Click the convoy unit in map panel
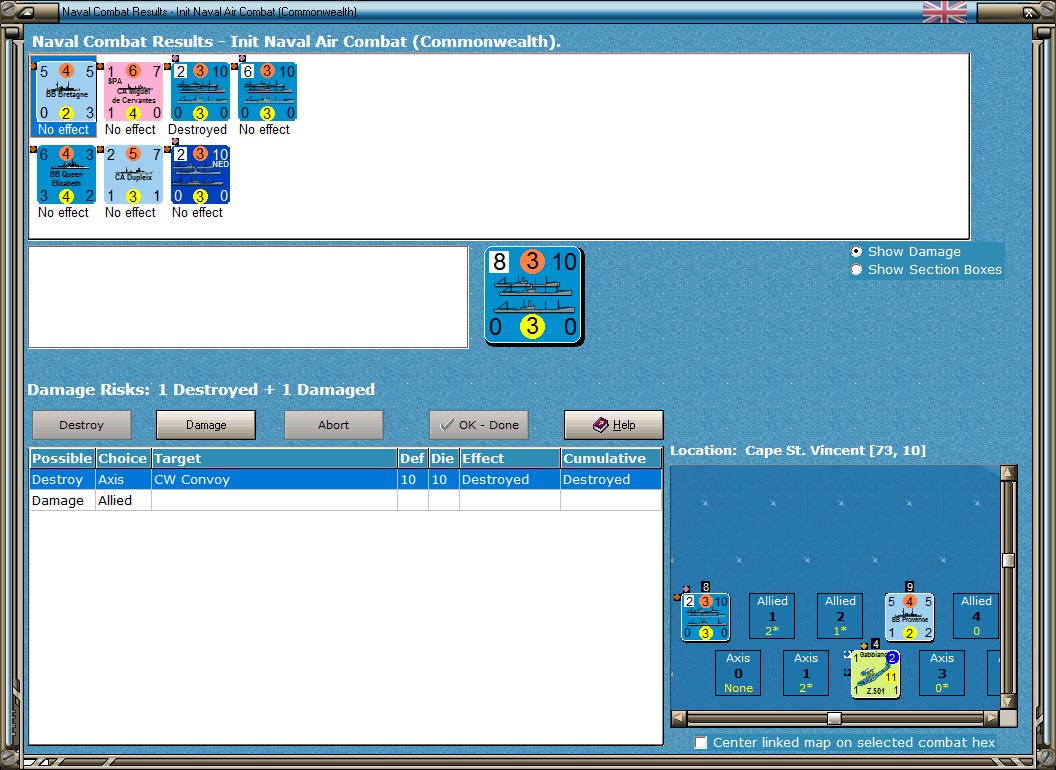This screenshot has height=770, width=1056. (705, 616)
